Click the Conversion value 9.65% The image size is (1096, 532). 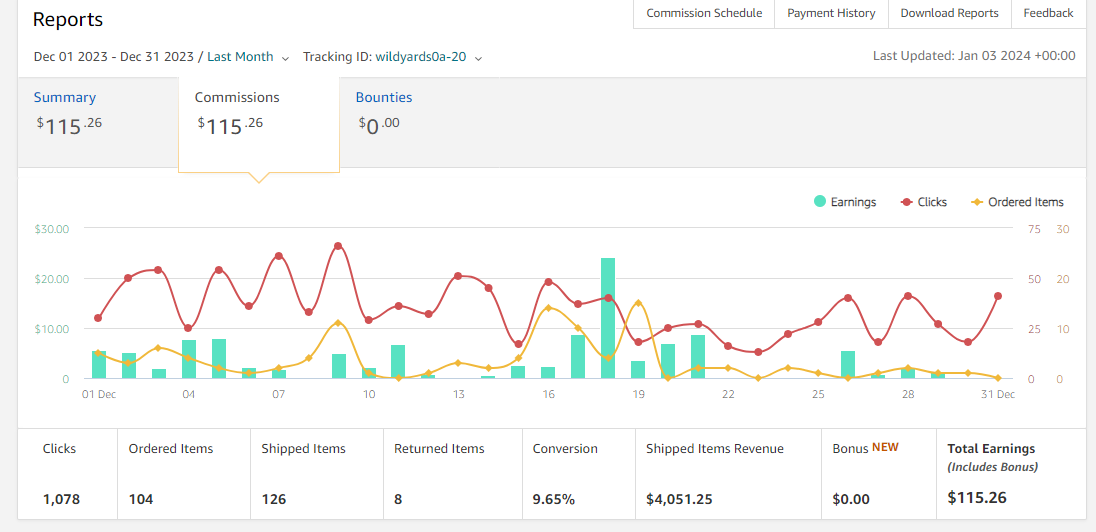pyautogui.click(x=554, y=499)
